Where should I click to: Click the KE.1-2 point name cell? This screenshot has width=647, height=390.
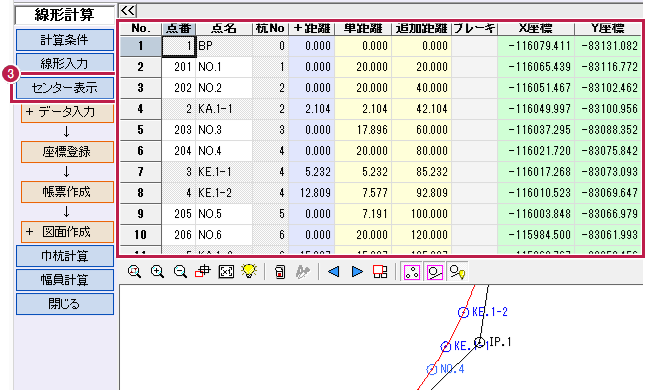click(224, 193)
